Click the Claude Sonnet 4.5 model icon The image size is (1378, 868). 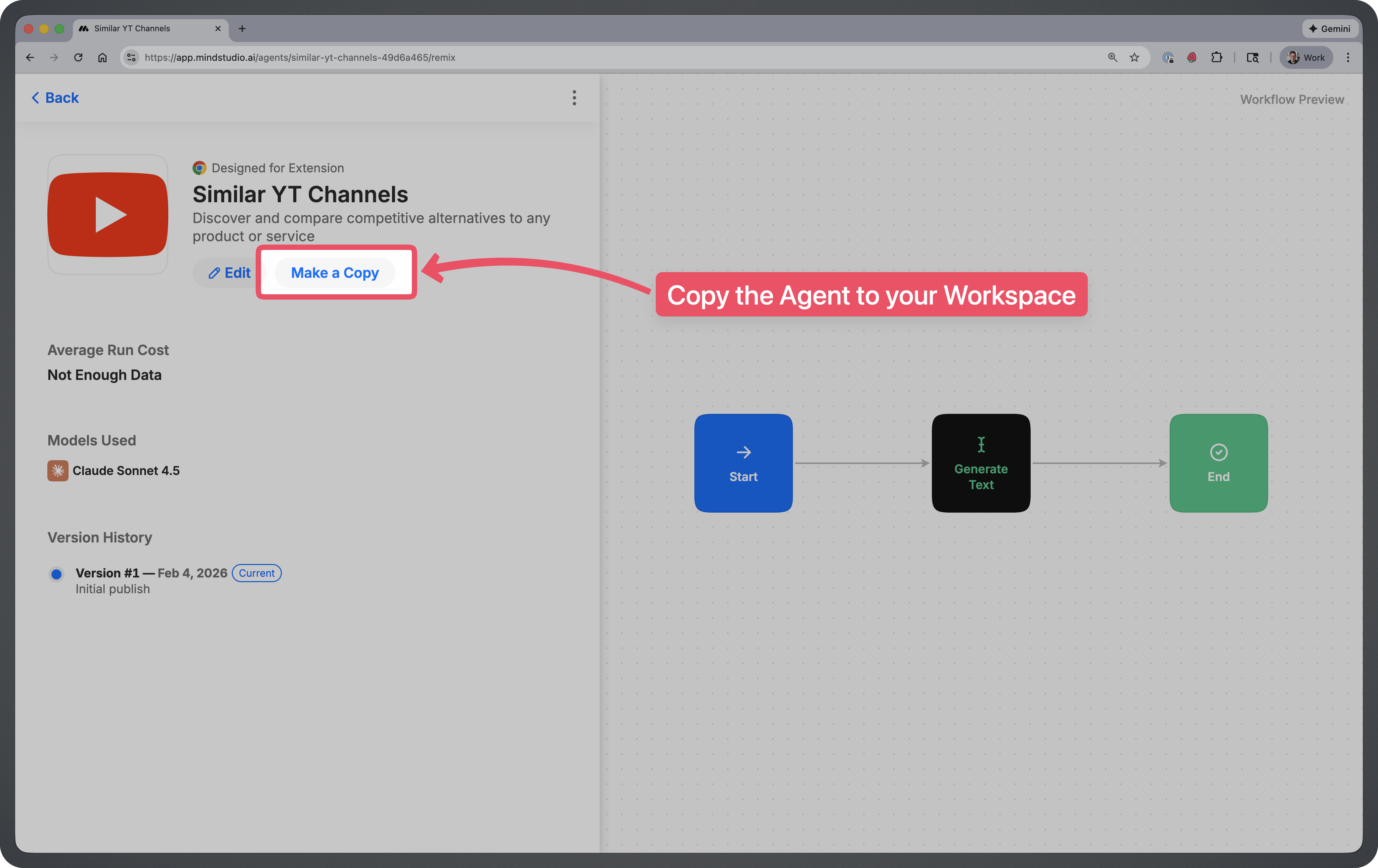point(58,470)
